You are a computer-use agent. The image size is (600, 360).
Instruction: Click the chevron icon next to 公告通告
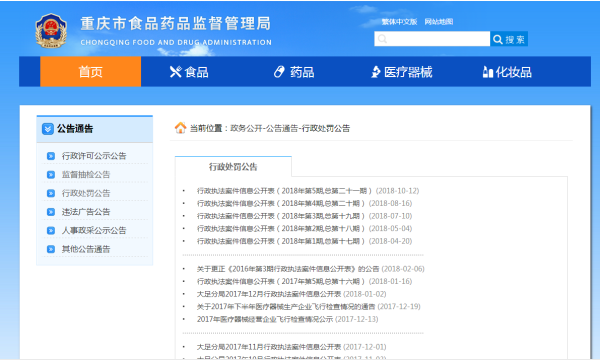(x=47, y=129)
